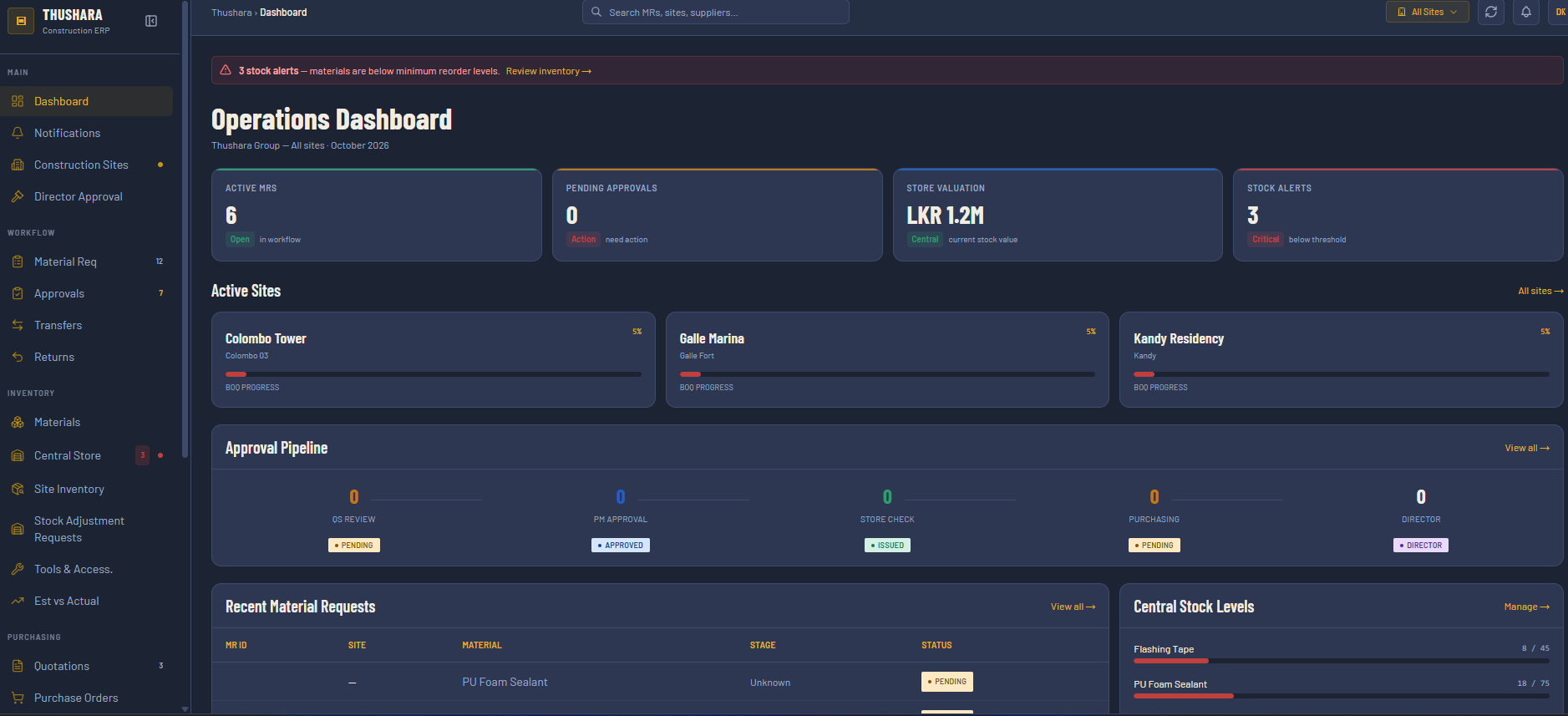Click the Dashboard grid icon in the sidebar
This screenshot has width=1568, height=716.
(x=18, y=101)
